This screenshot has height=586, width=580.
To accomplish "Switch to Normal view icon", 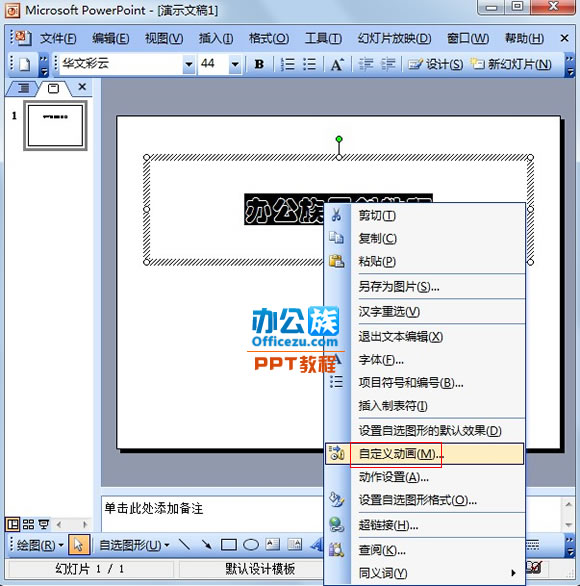I will 13,524.
